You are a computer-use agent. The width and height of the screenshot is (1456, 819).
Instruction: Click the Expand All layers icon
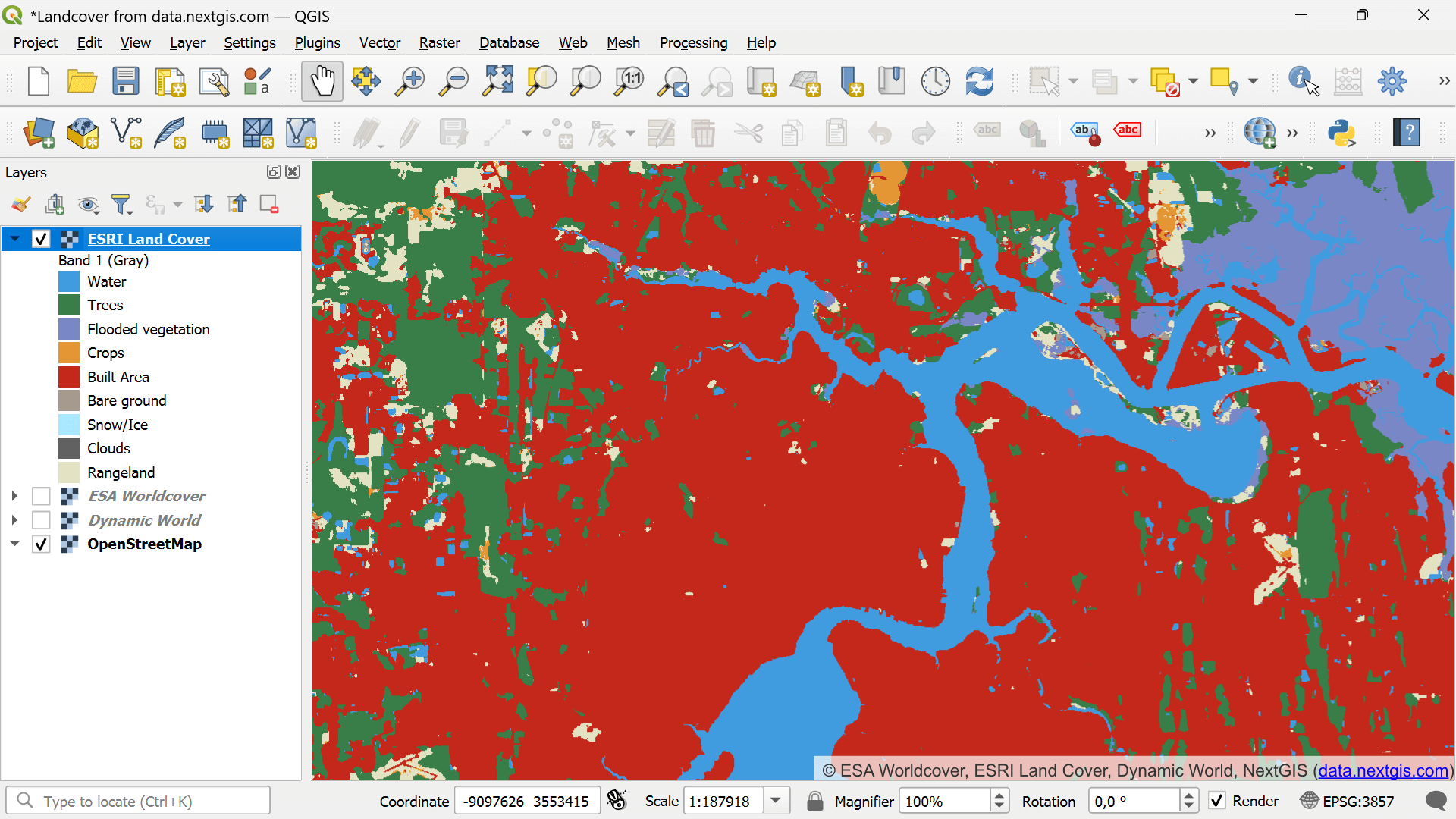204,204
